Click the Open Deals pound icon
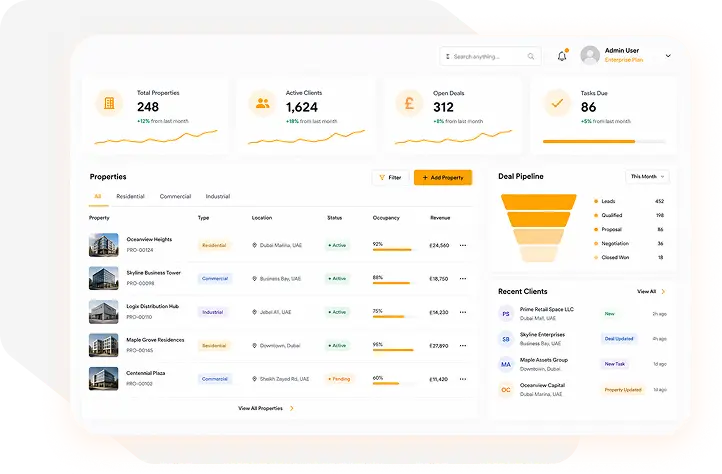The height and width of the screenshot is (474, 722). tap(409, 103)
